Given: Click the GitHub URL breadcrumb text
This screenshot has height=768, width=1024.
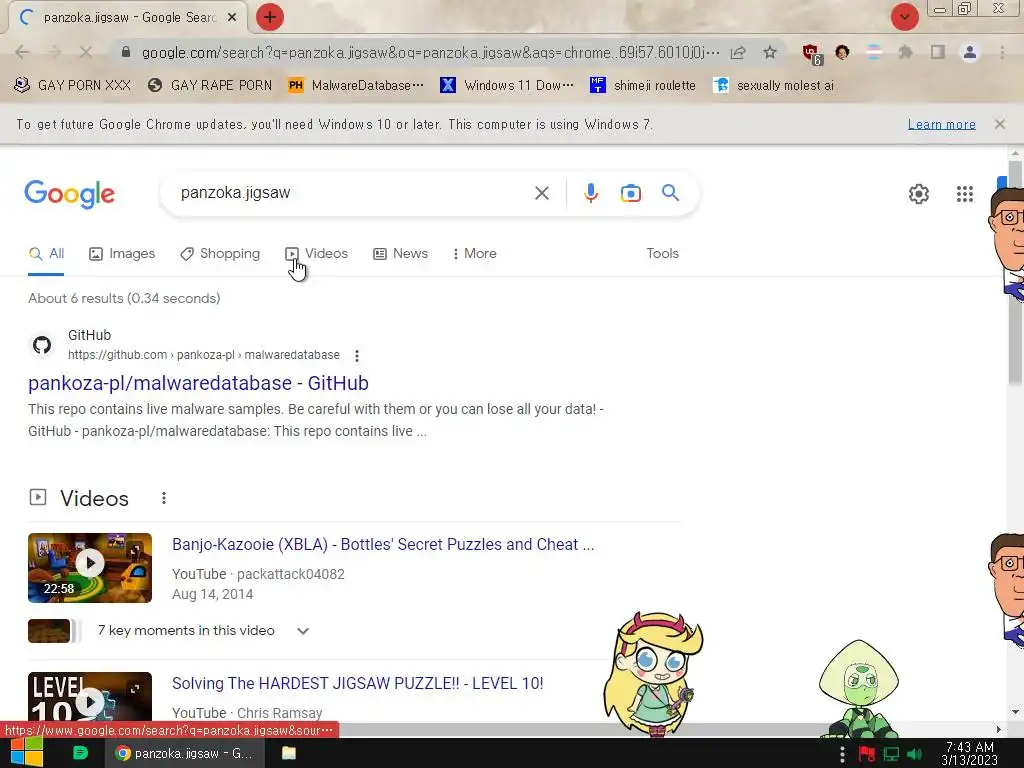Looking at the screenshot, I should pos(204,355).
